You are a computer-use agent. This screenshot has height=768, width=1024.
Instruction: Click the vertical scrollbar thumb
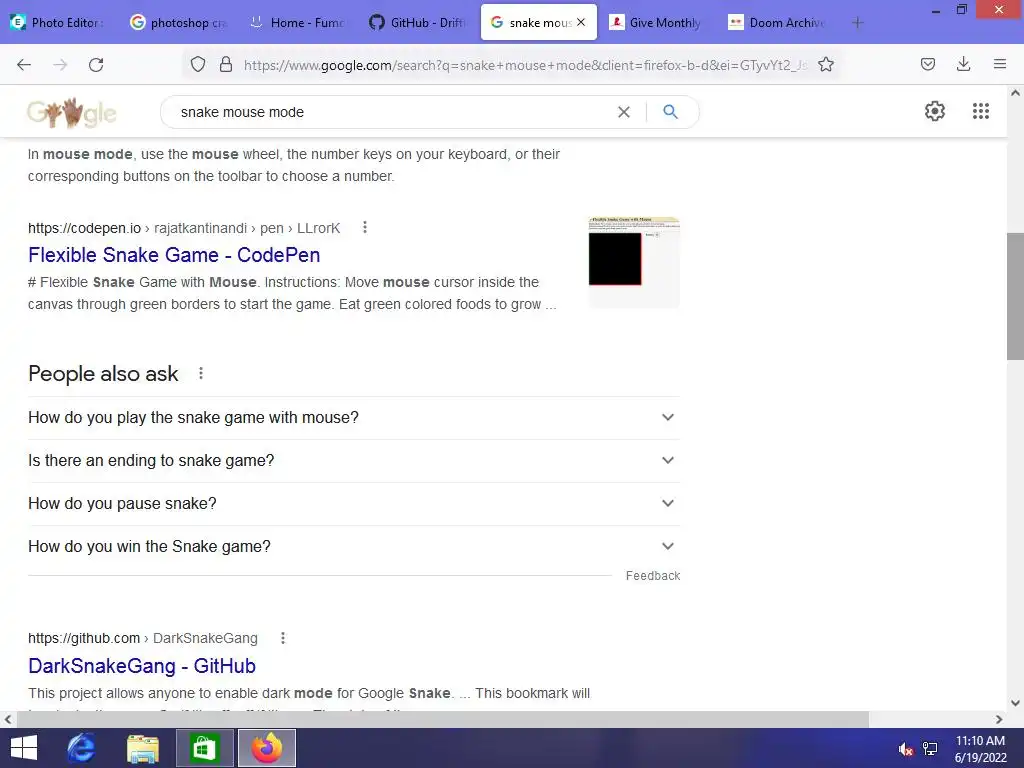pyautogui.click(x=1015, y=296)
